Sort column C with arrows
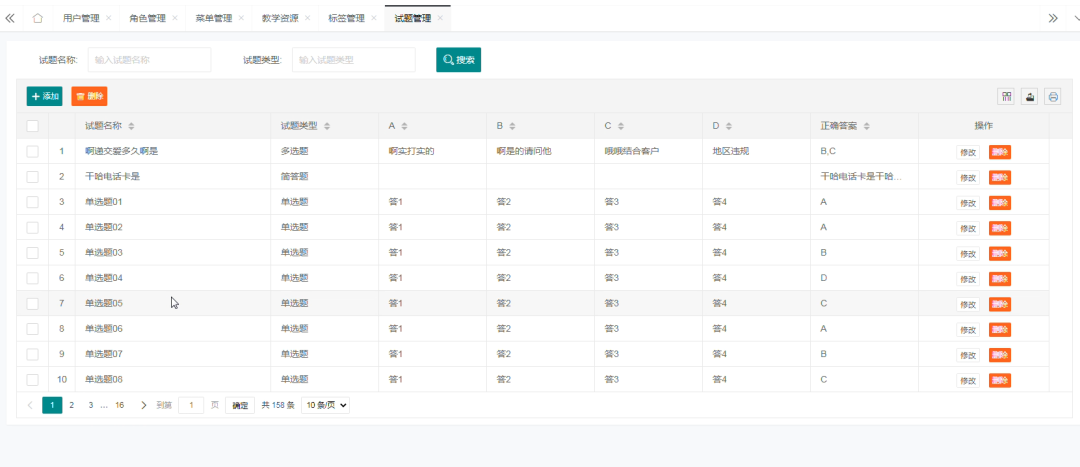 (621, 126)
